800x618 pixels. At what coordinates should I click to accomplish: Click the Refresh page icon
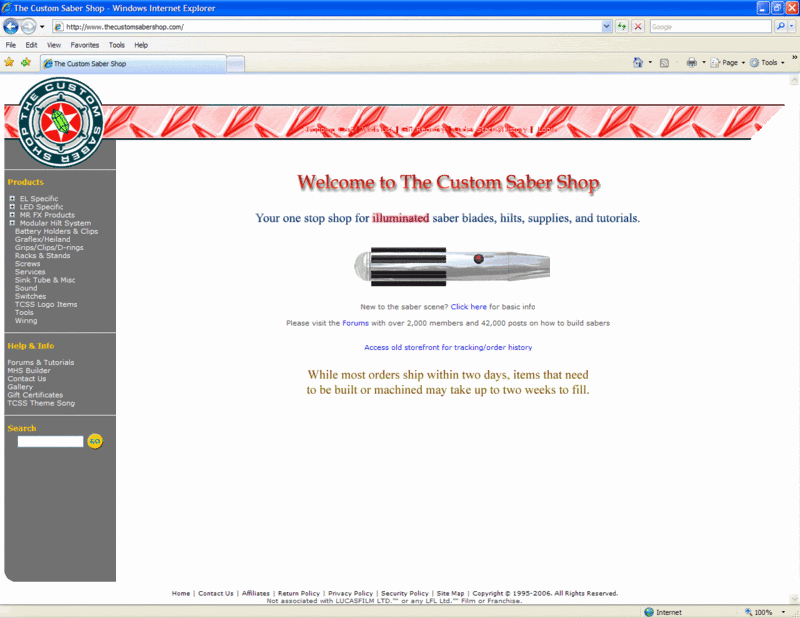pos(622,27)
